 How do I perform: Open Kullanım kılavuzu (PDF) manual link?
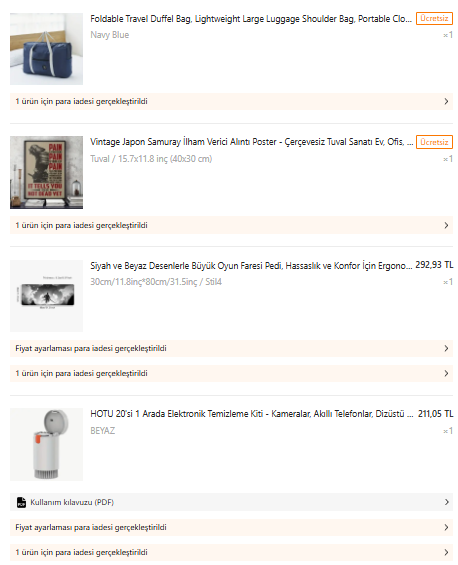pyautogui.click(x=72, y=502)
